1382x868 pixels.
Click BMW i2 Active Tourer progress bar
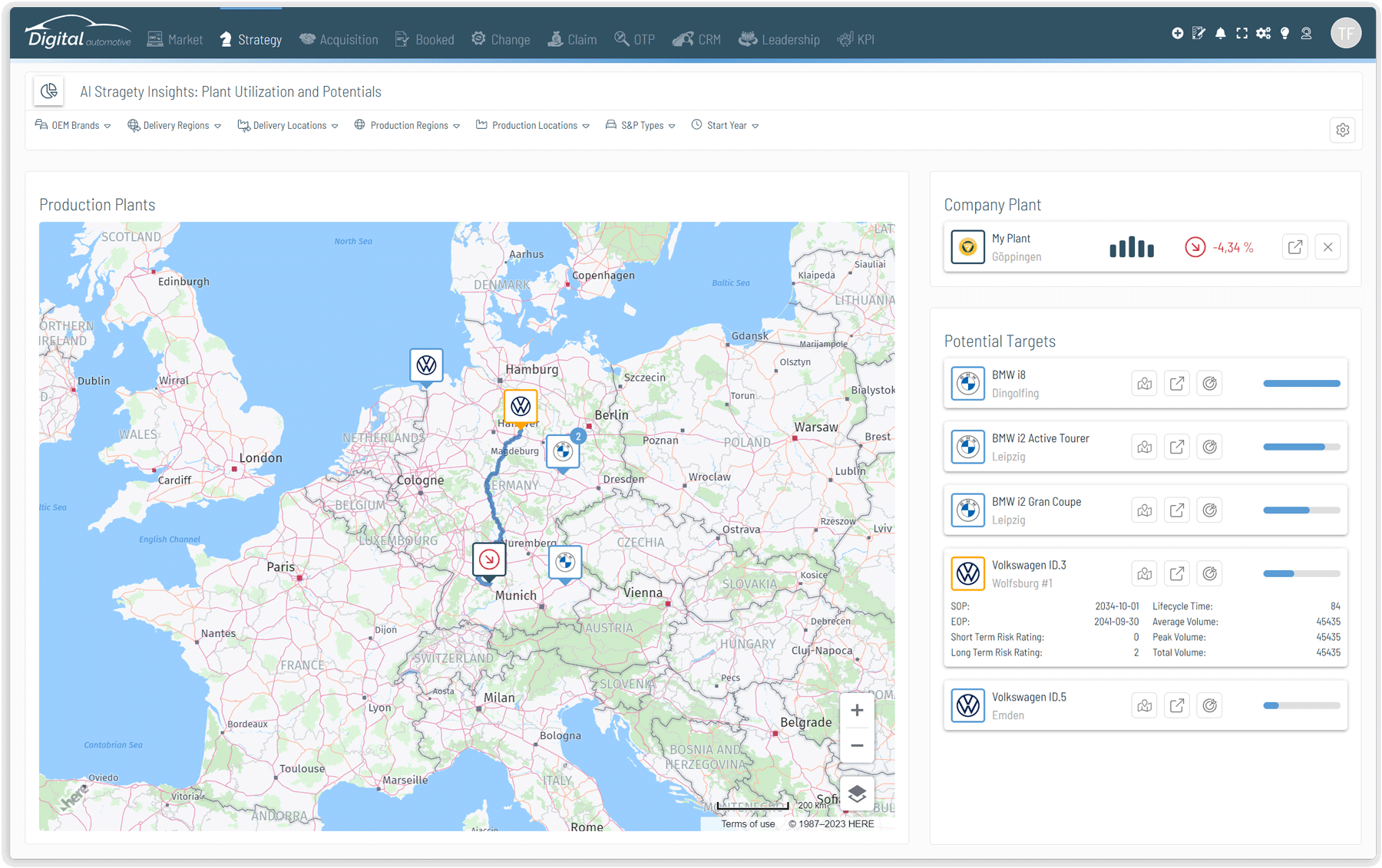tap(1301, 447)
